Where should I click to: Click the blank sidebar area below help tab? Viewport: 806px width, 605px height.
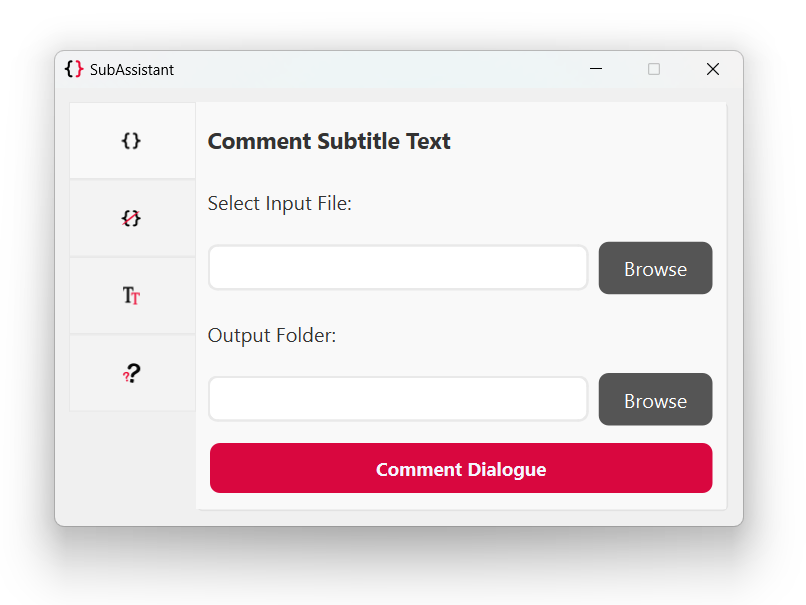pyautogui.click(x=131, y=465)
